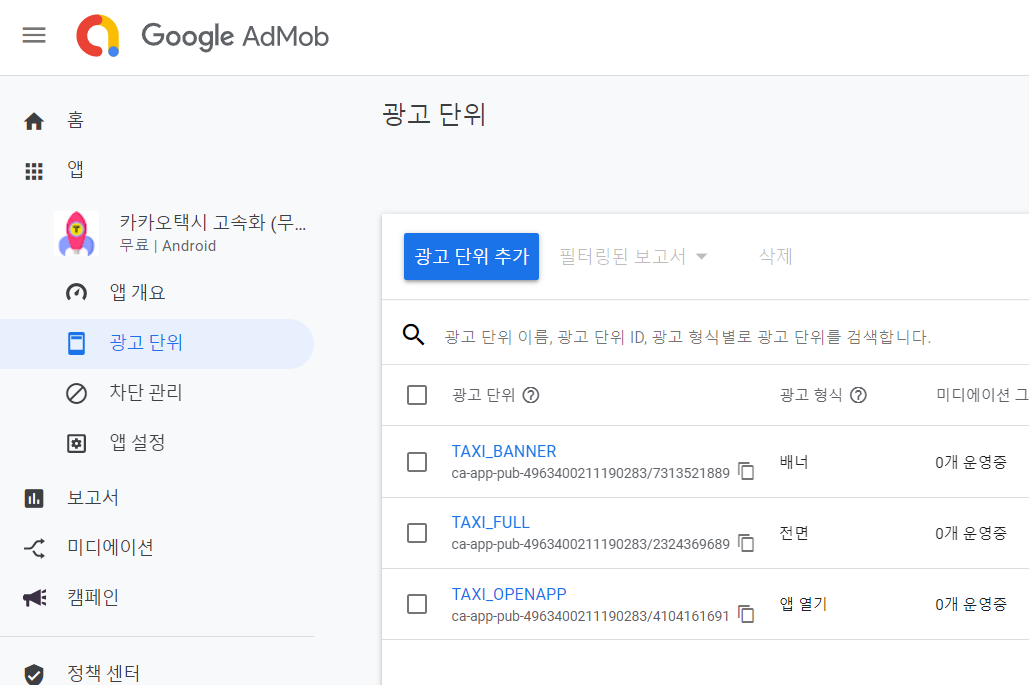Open 미디에이션 in sidebar
The width and height of the screenshot is (1029, 685).
(x=110, y=547)
